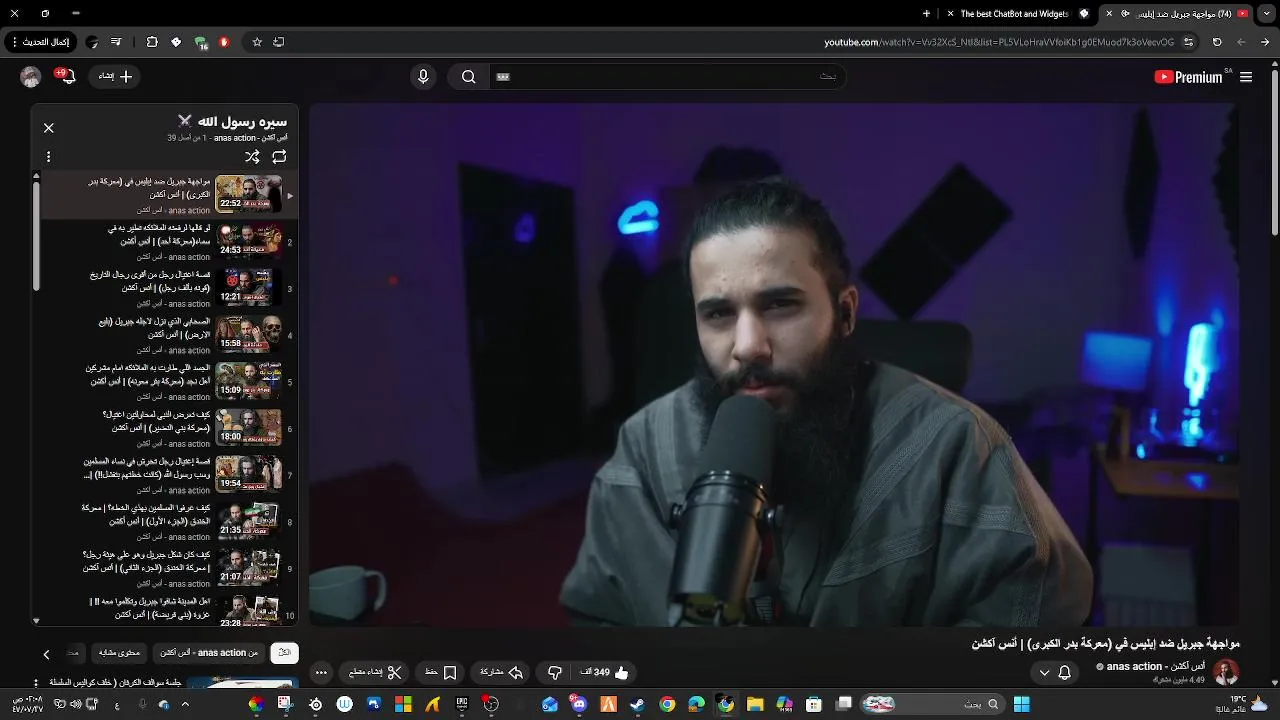Play the playlist video lasting 24:53
Viewport: 1280px width, 720px height.
pos(166,241)
